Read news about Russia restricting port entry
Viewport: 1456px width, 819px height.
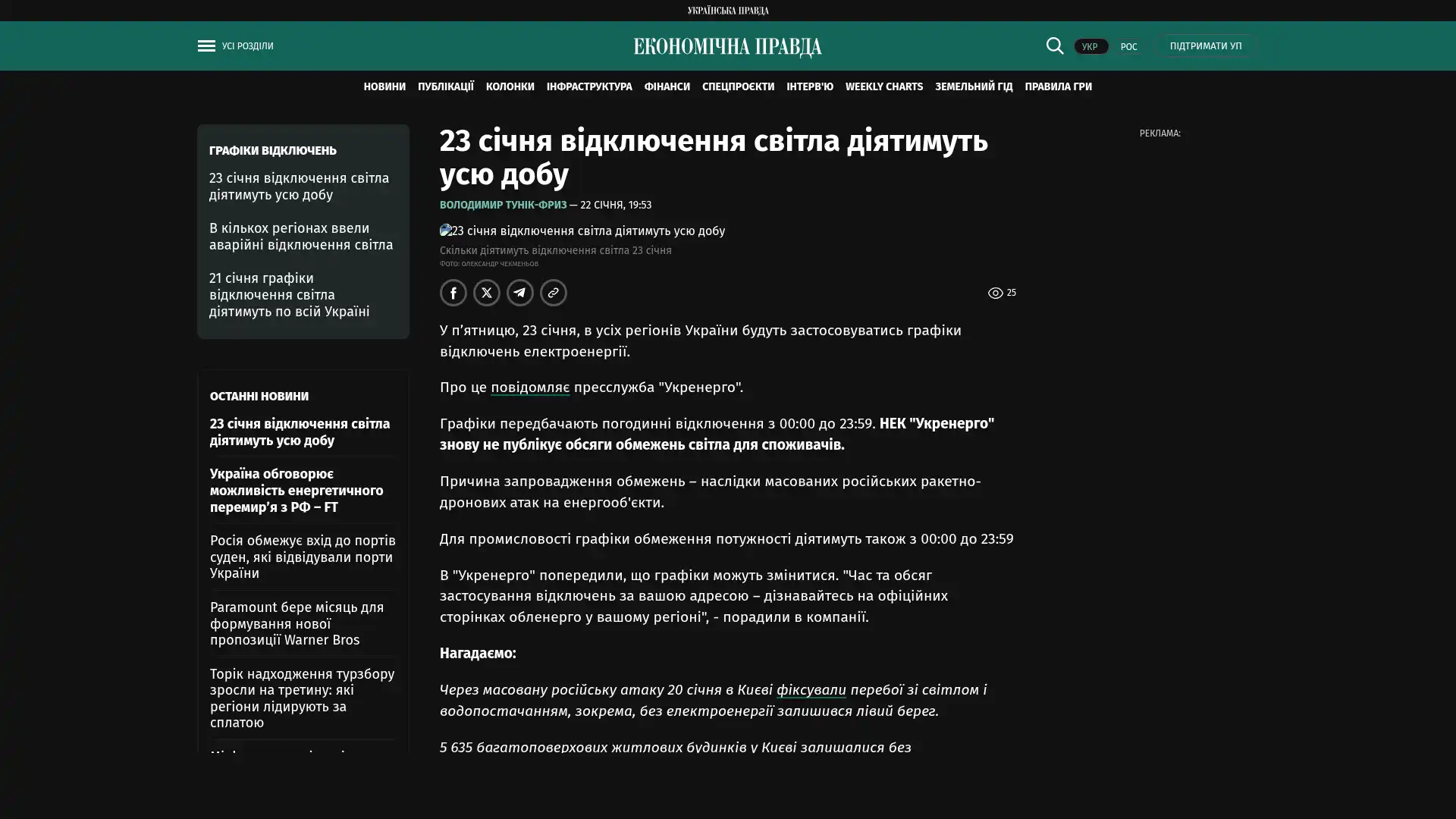coord(303,557)
